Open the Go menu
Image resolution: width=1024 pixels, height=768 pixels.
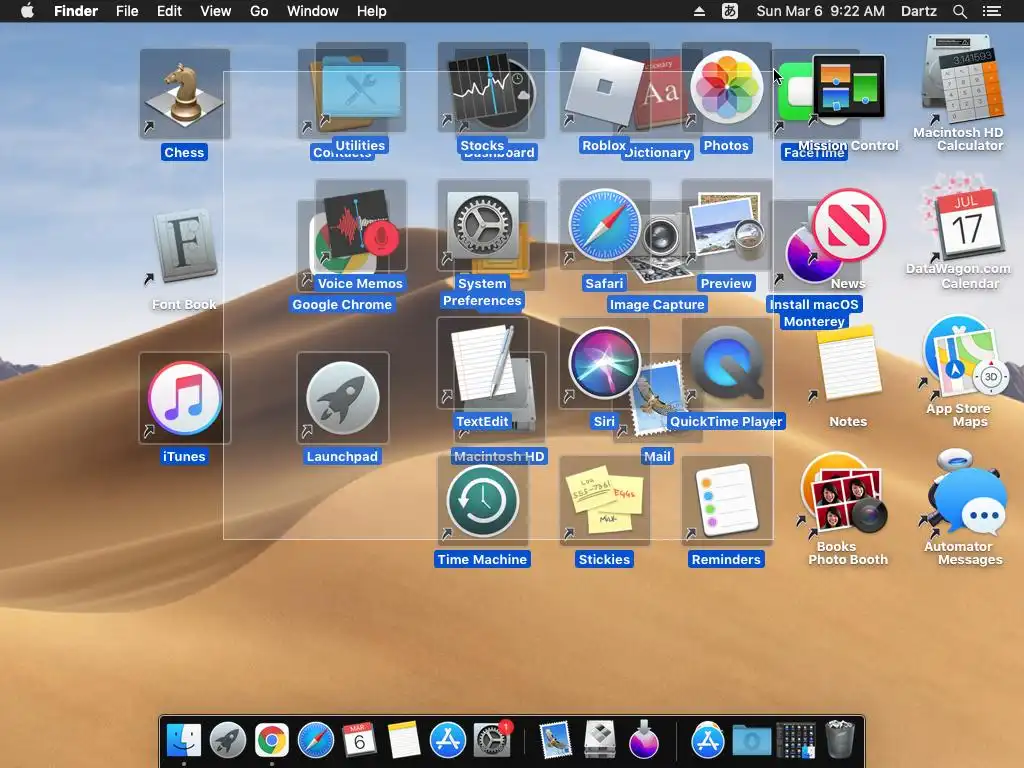[x=259, y=11]
